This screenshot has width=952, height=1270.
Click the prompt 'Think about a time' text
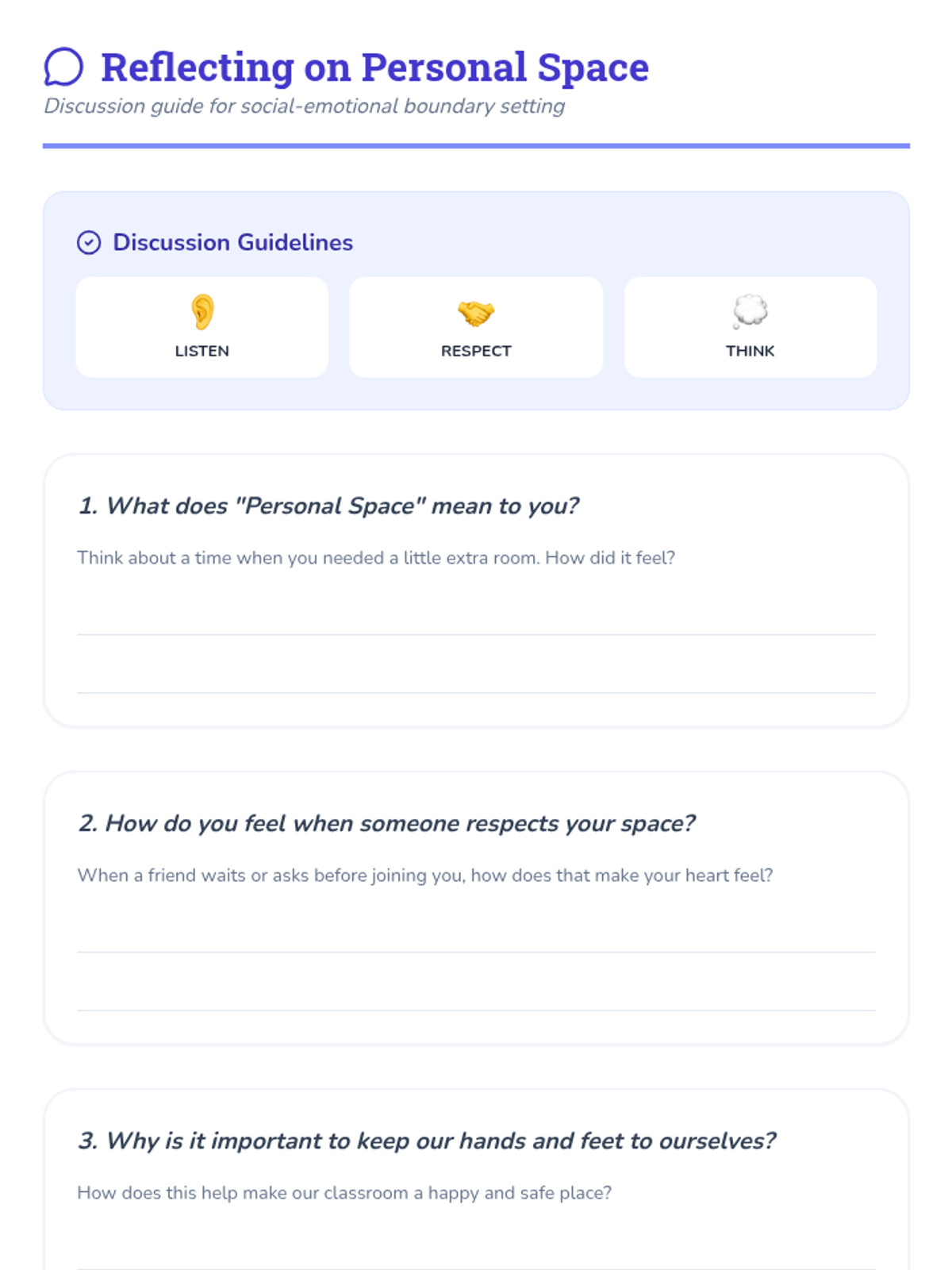pos(376,558)
